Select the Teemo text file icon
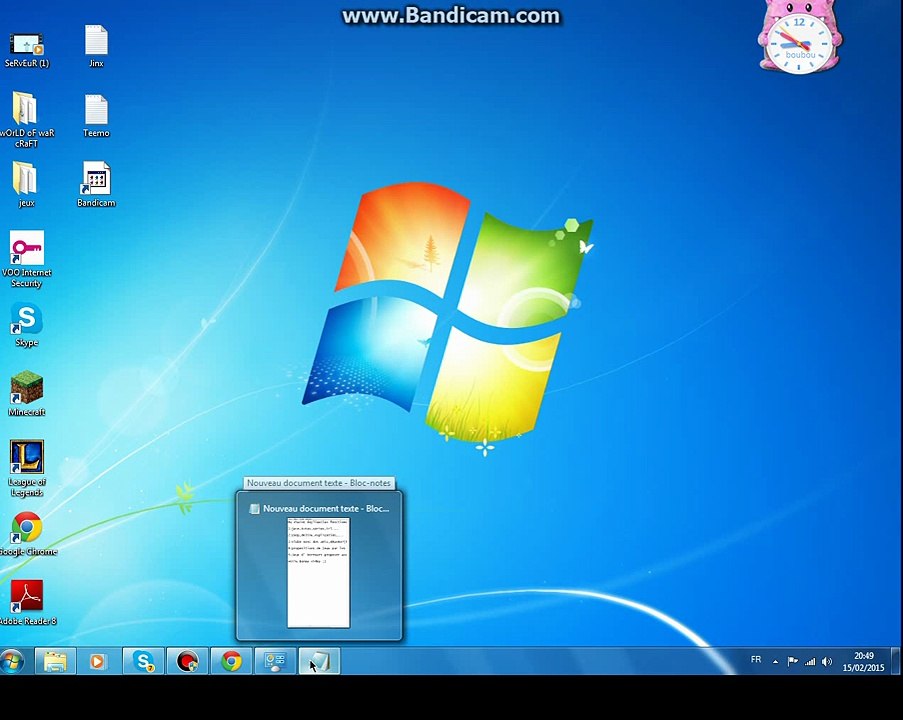 96,116
